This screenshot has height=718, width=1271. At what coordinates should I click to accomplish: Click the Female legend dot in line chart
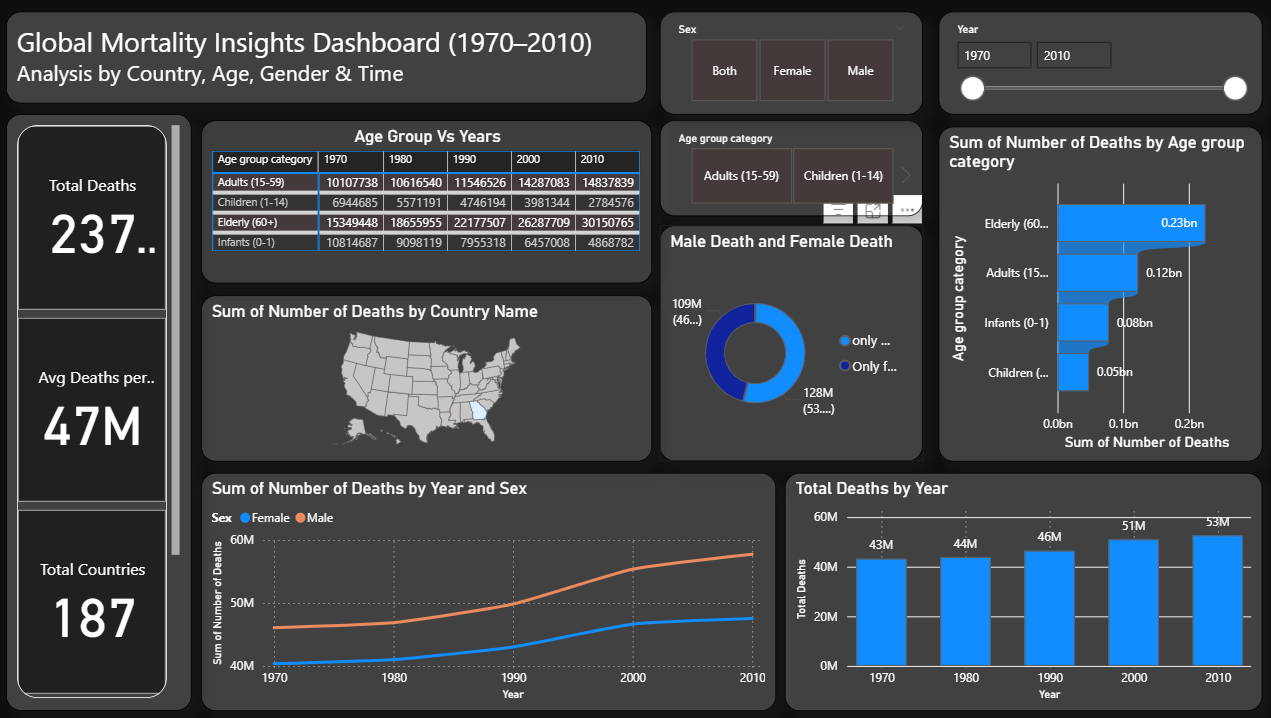tap(244, 518)
